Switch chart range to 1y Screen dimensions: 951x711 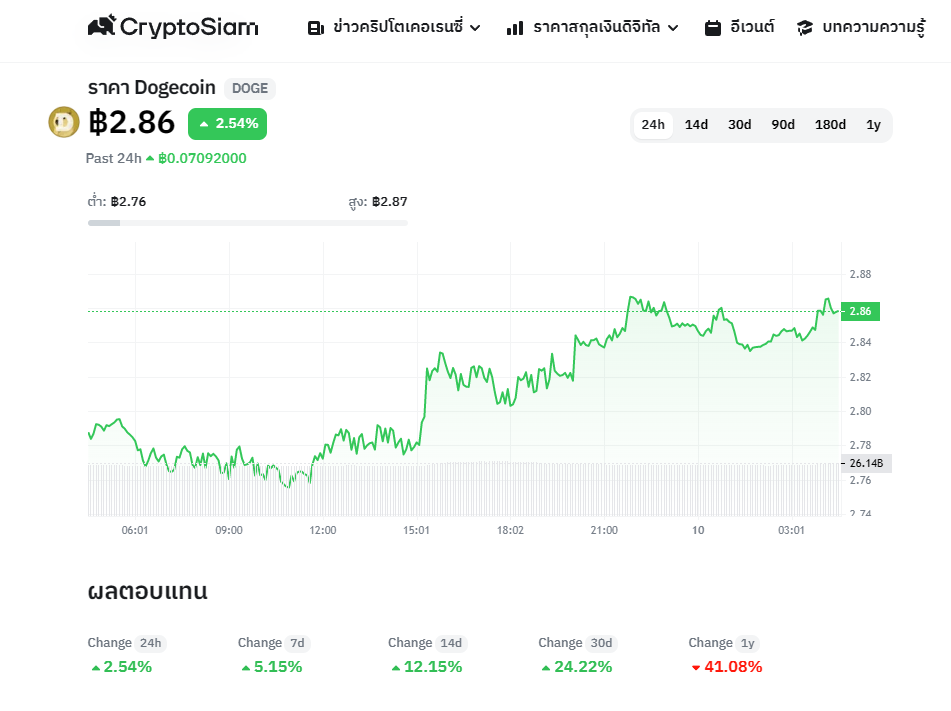[873, 125]
